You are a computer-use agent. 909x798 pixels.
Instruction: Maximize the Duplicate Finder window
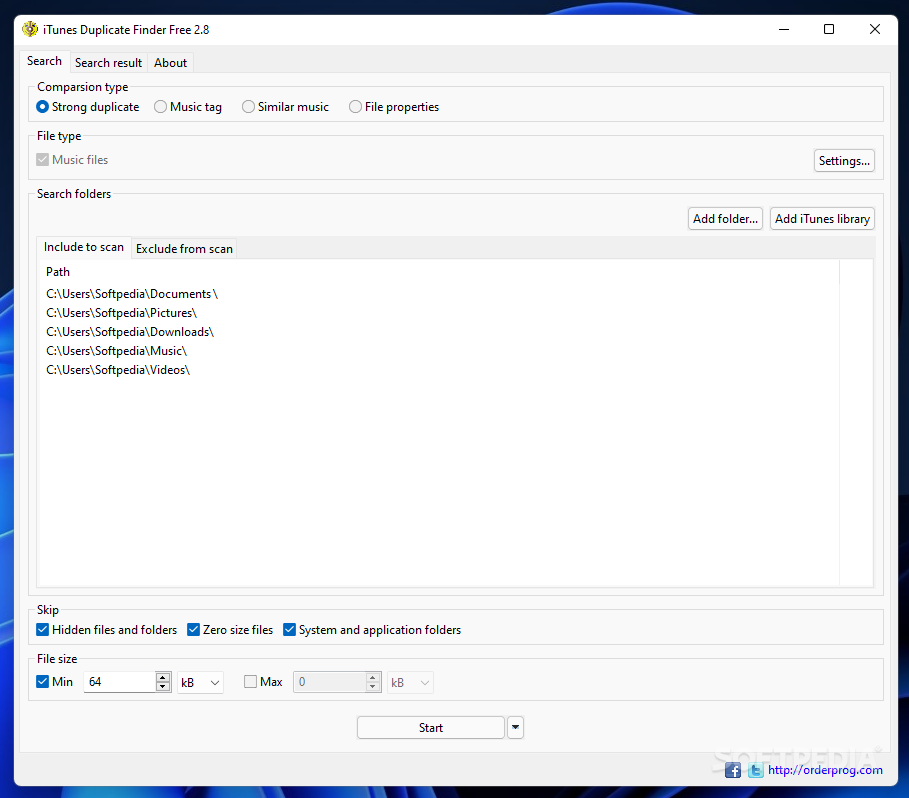click(x=829, y=29)
